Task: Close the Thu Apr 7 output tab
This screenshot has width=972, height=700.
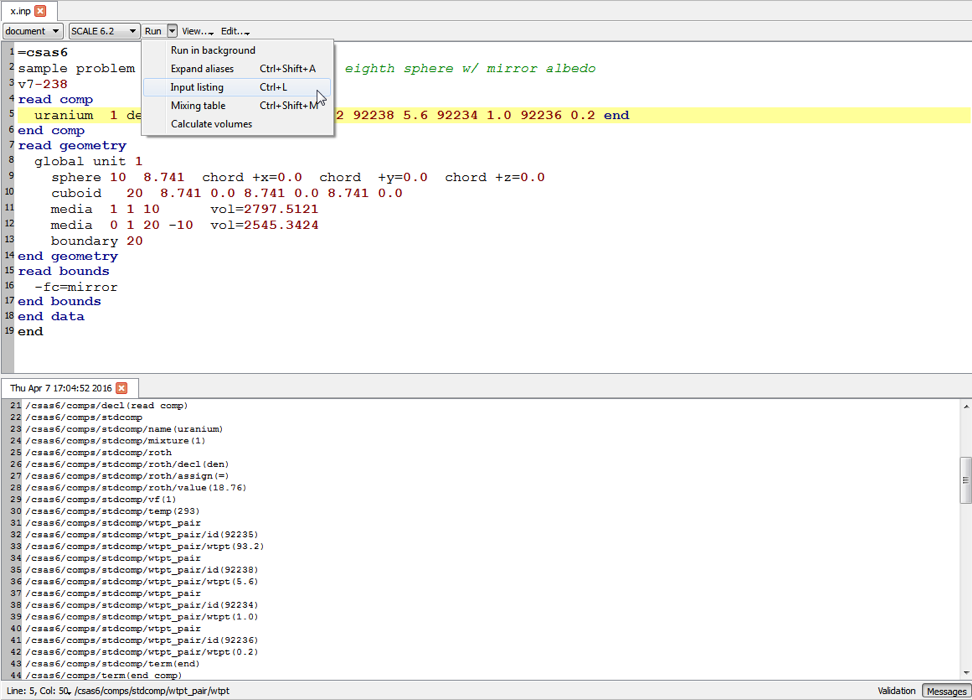Action: point(121,388)
